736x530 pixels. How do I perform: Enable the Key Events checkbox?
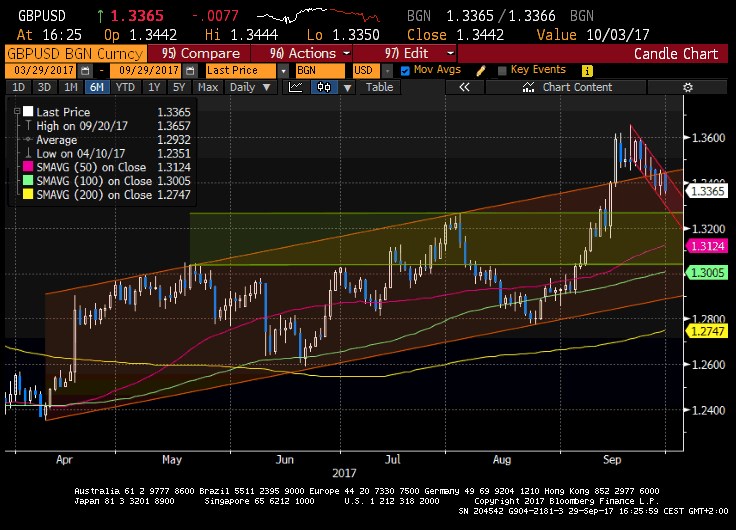coord(502,71)
